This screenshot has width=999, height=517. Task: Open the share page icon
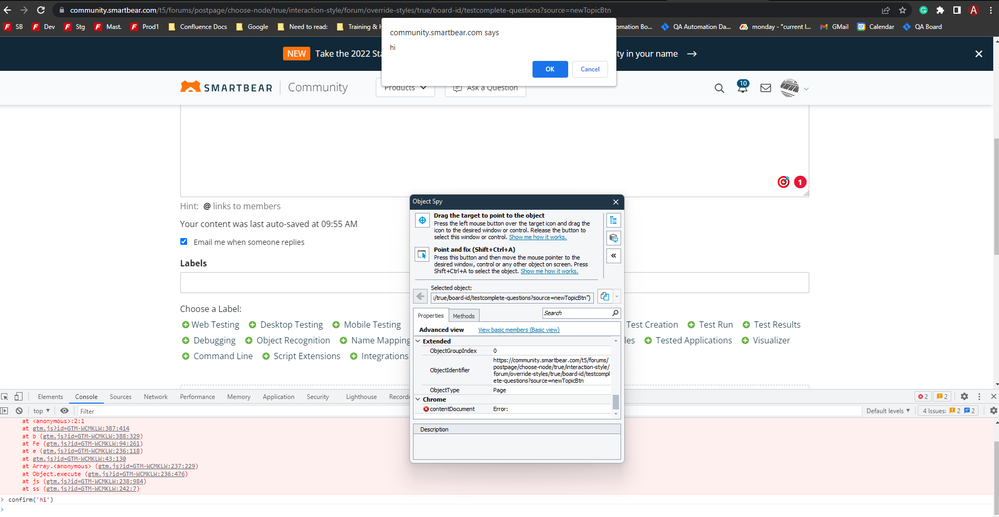(x=886, y=10)
